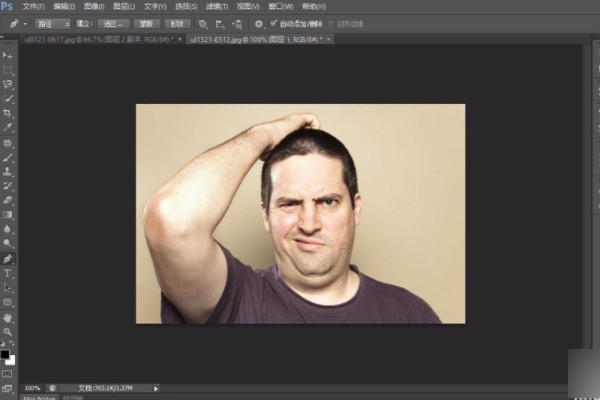Toggle Quick Mask mode

click(x=7, y=374)
